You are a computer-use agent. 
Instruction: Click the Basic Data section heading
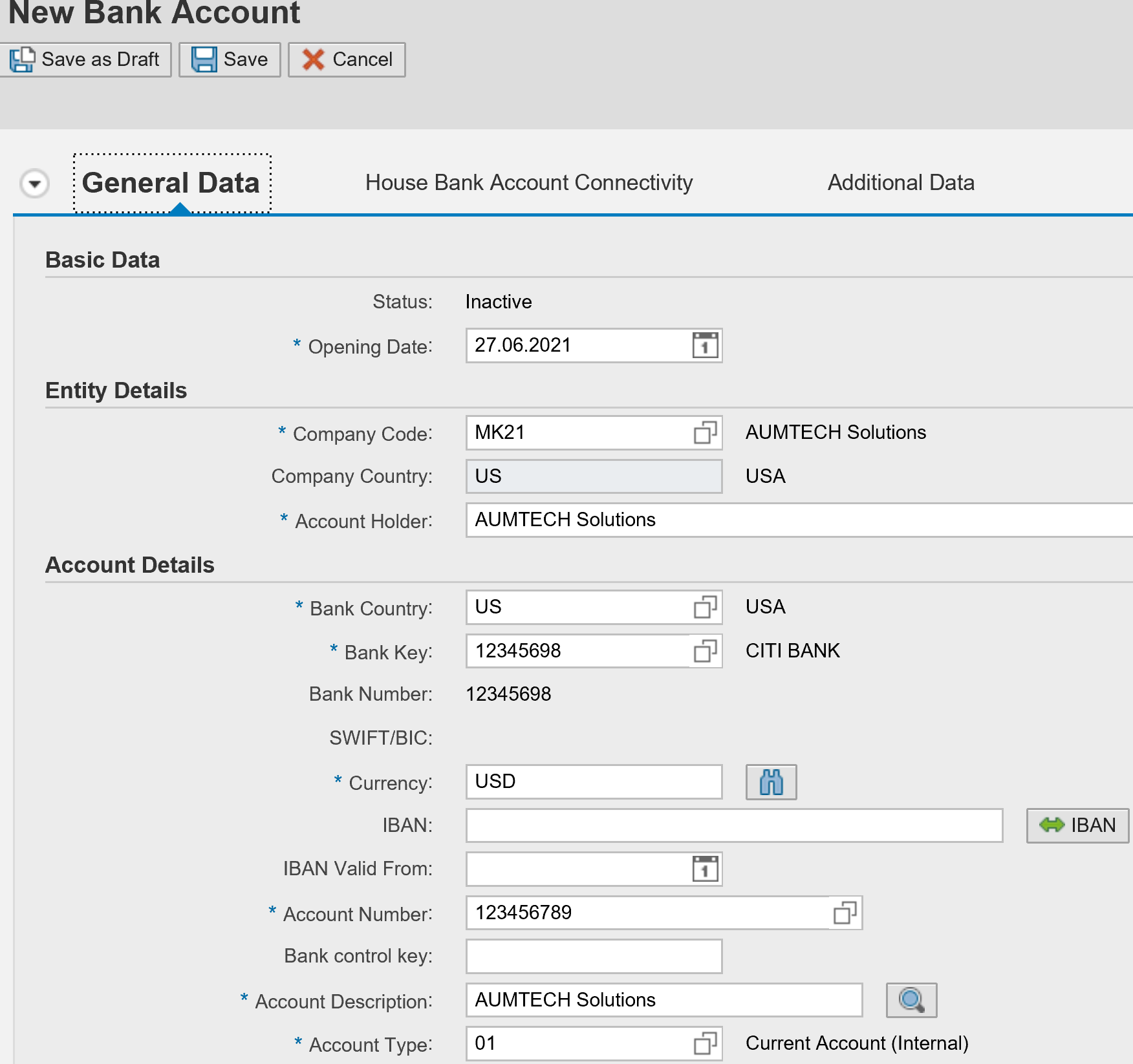coord(103,260)
